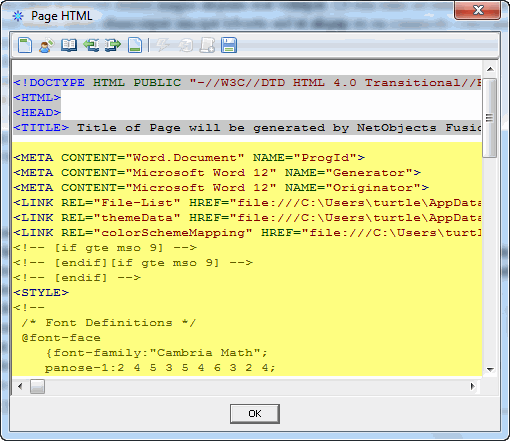Click the META line with NAME="Generator"

point(217,173)
